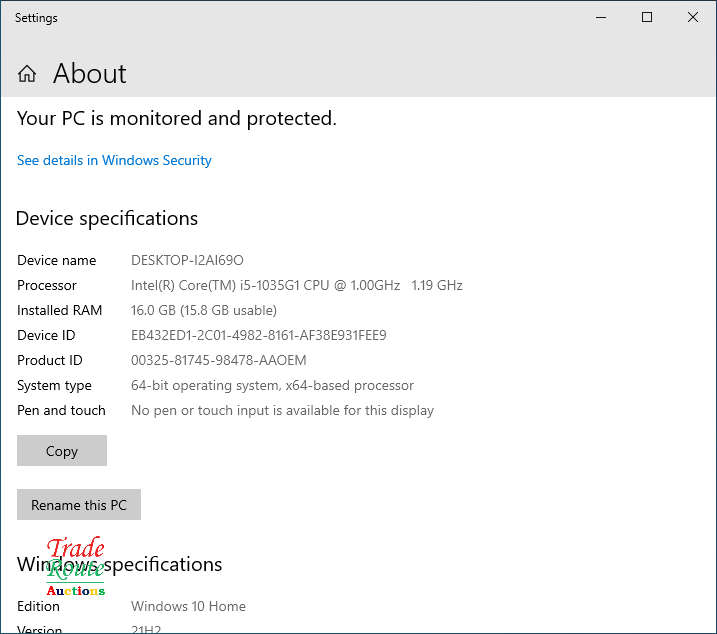Close the Settings window

click(x=693, y=17)
